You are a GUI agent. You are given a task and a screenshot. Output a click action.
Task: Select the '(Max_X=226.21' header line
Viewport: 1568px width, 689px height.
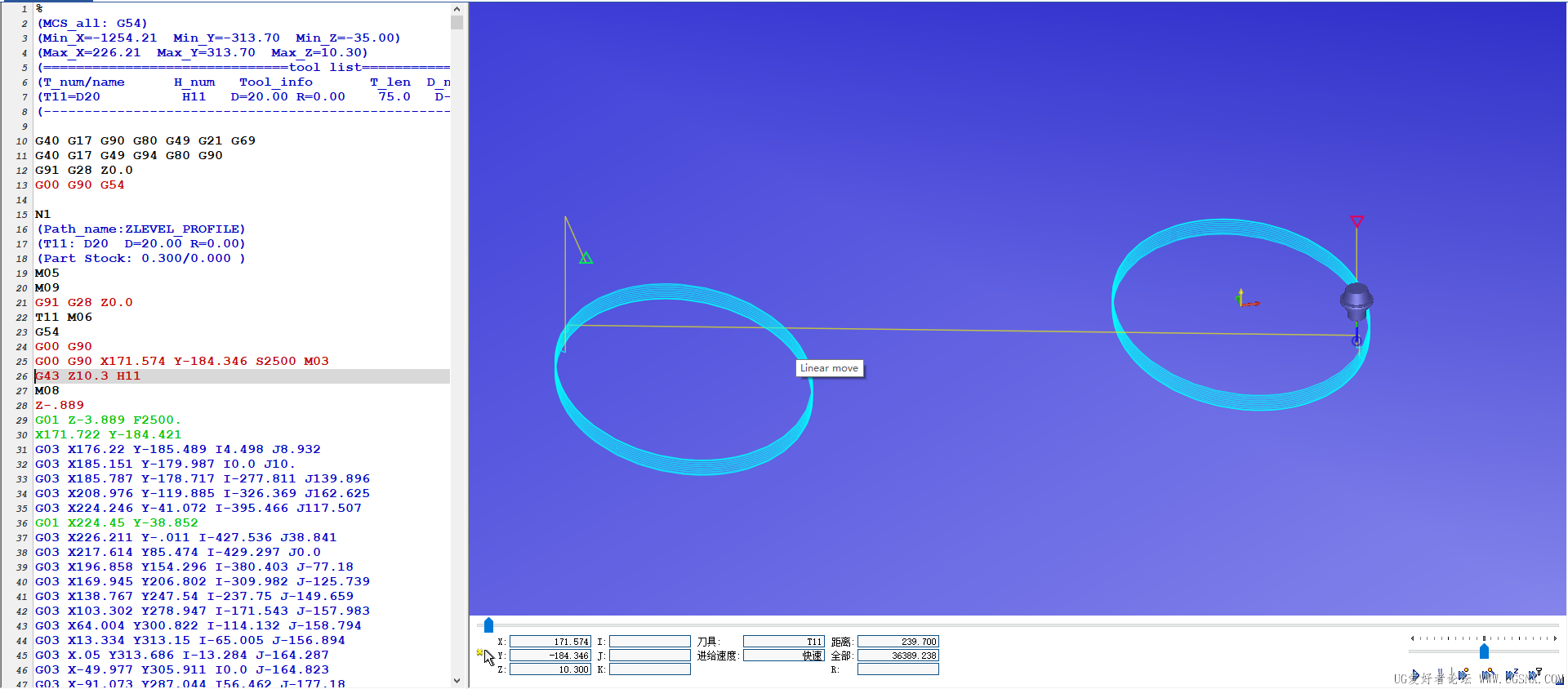point(202,53)
